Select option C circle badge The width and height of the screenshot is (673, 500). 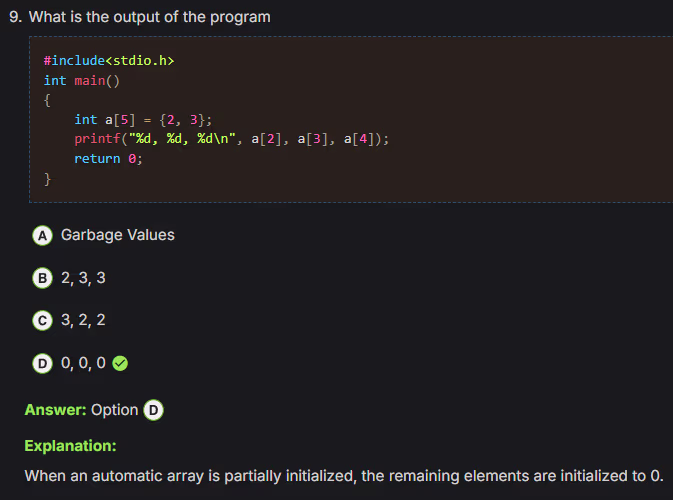coord(43,321)
